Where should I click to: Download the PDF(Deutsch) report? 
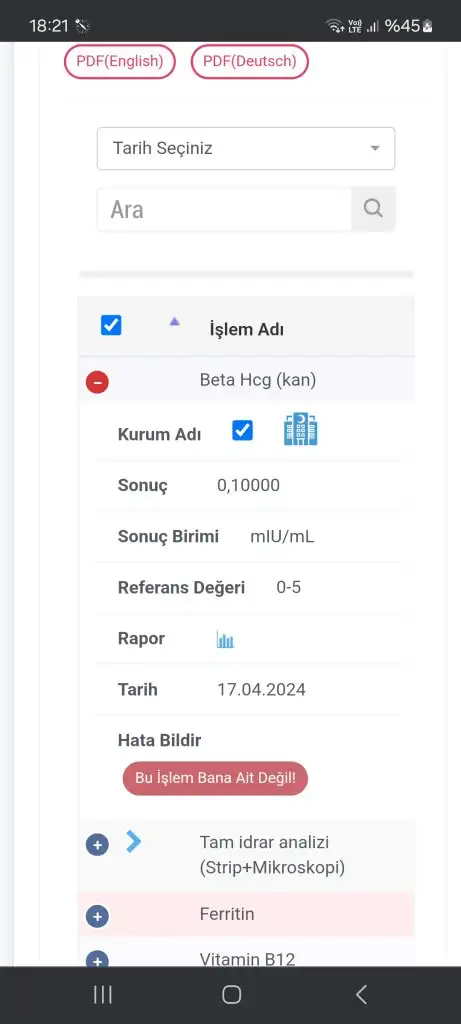249,61
